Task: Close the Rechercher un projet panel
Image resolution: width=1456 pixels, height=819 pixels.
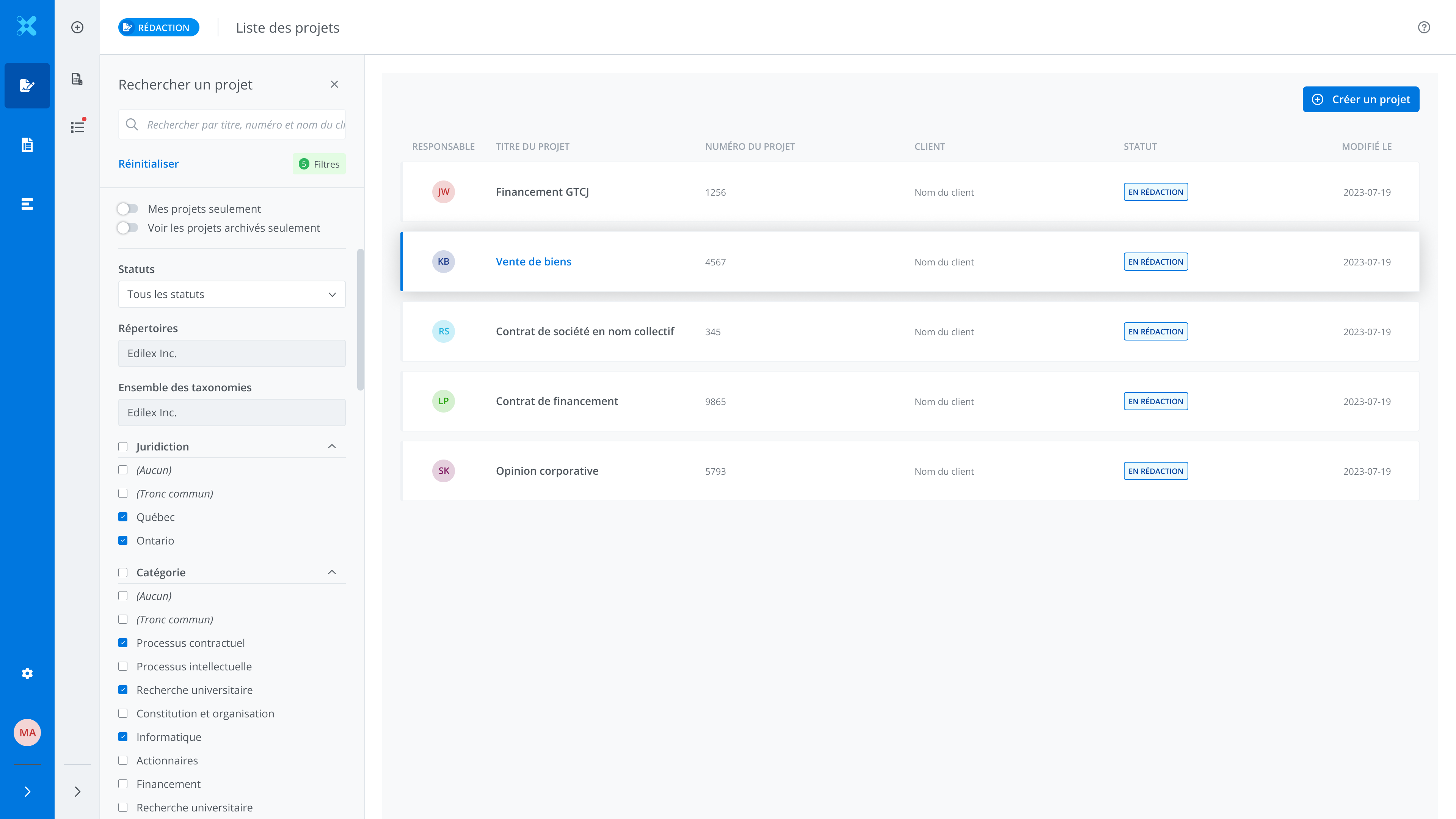Action: (334, 84)
